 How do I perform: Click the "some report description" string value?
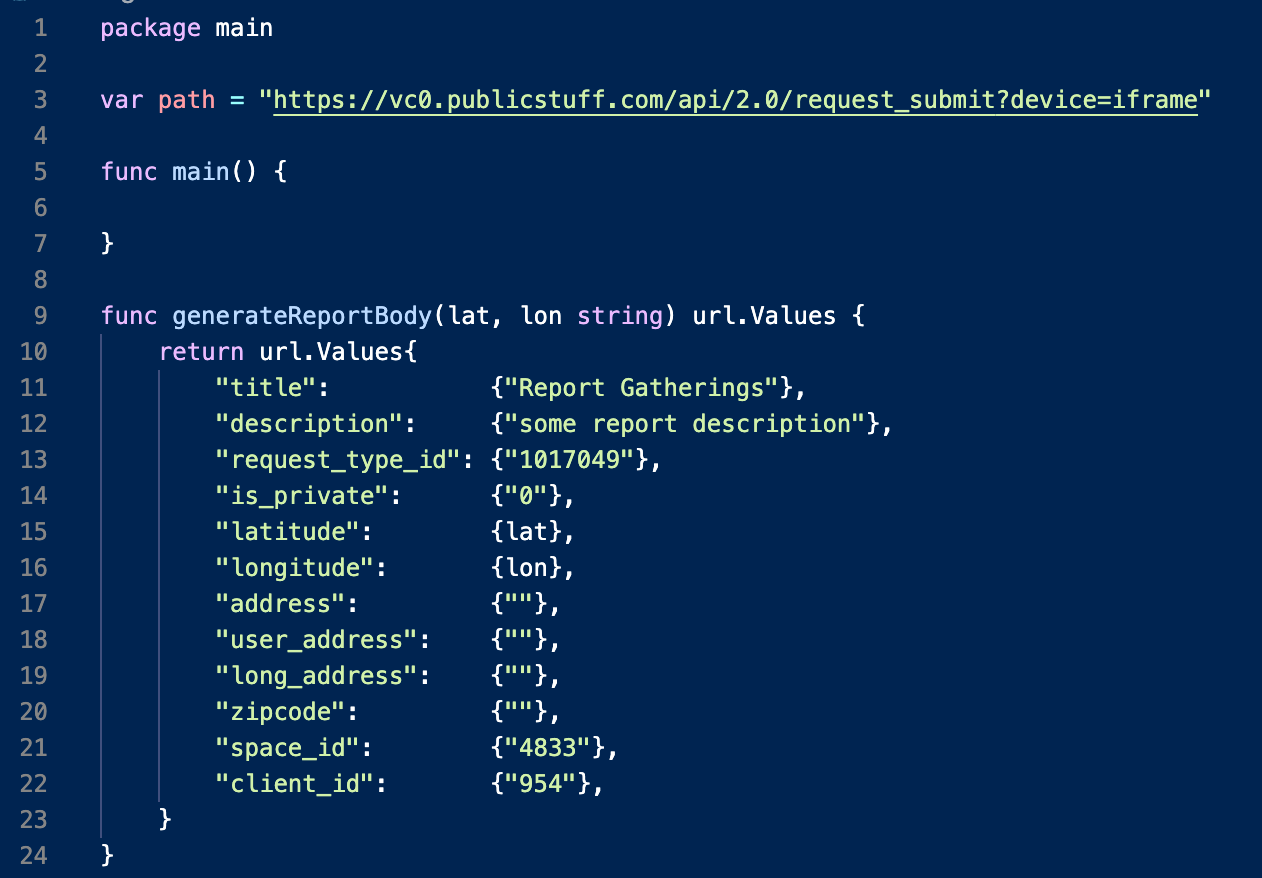[x=684, y=424]
